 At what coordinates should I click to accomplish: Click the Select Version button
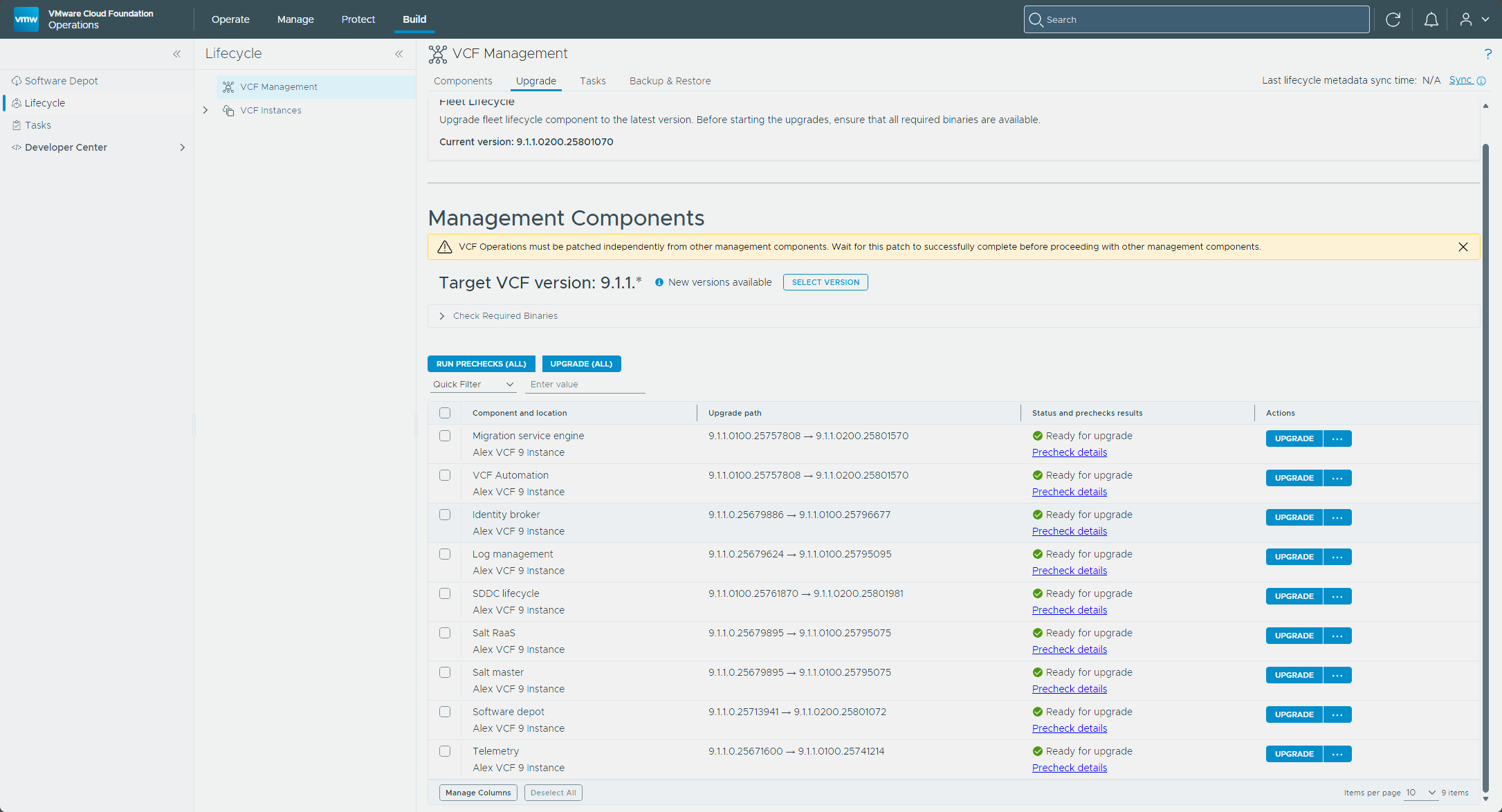coord(825,282)
